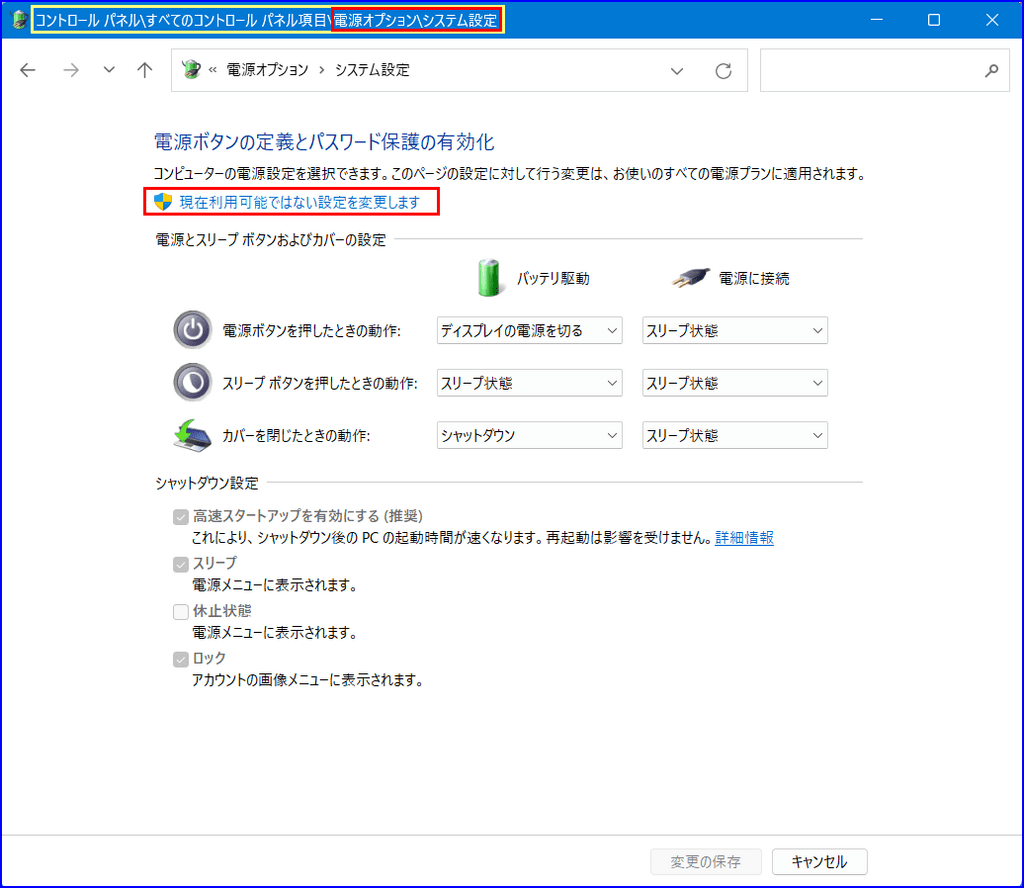Viewport: 1024px width, 888px height.
Task: Click the power button icon
Action: pyautogui.click(x=192, y=330)
